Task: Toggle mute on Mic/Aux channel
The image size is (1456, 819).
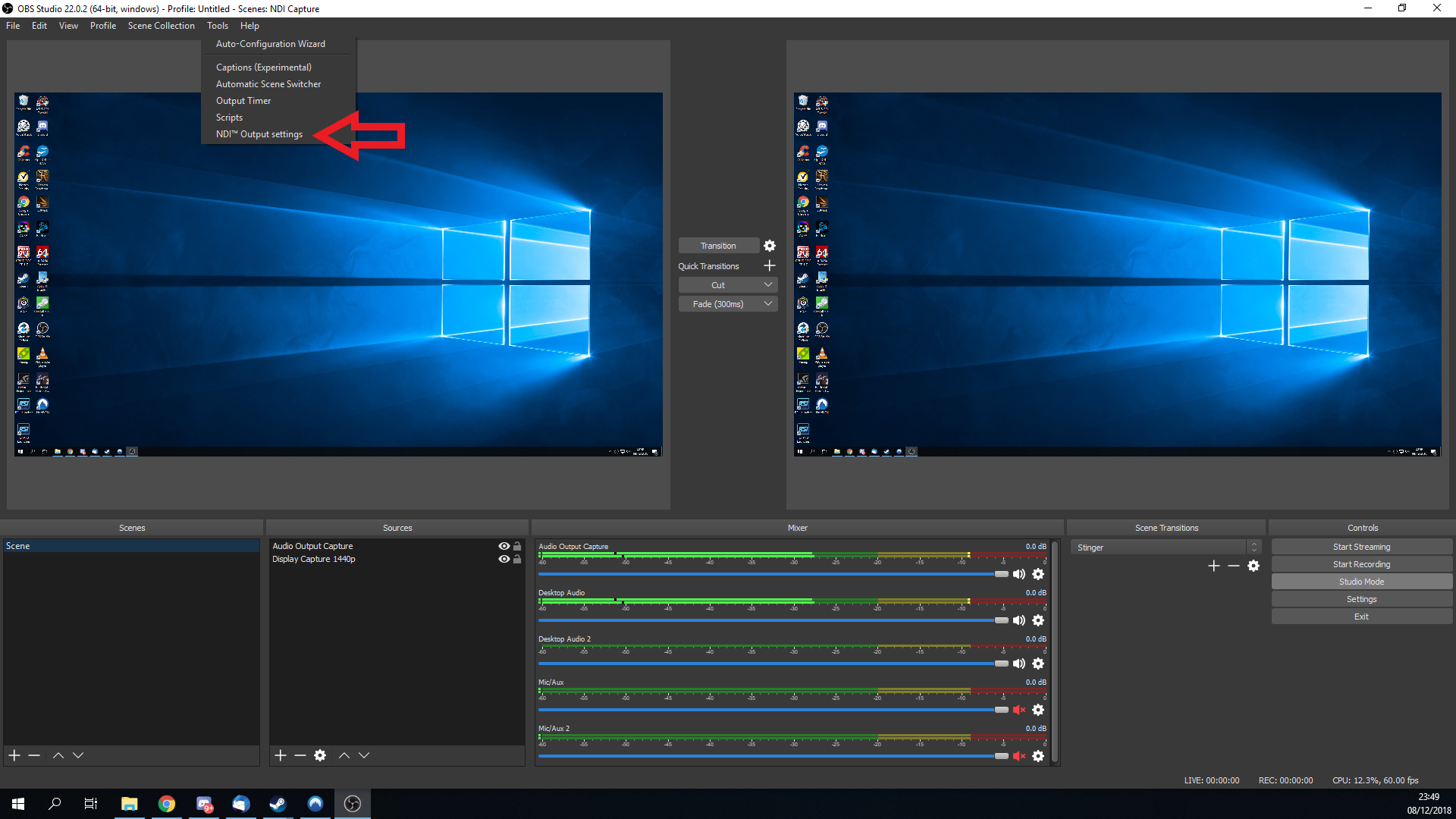Action: (1018, 709)
